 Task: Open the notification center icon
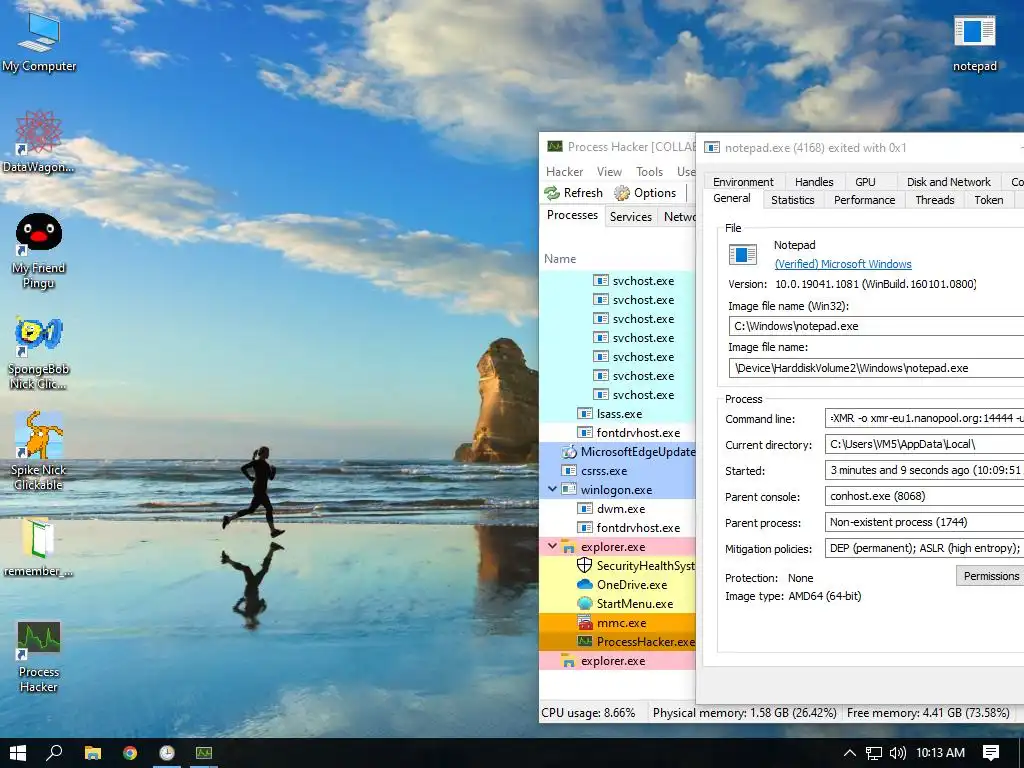(991, 753)
